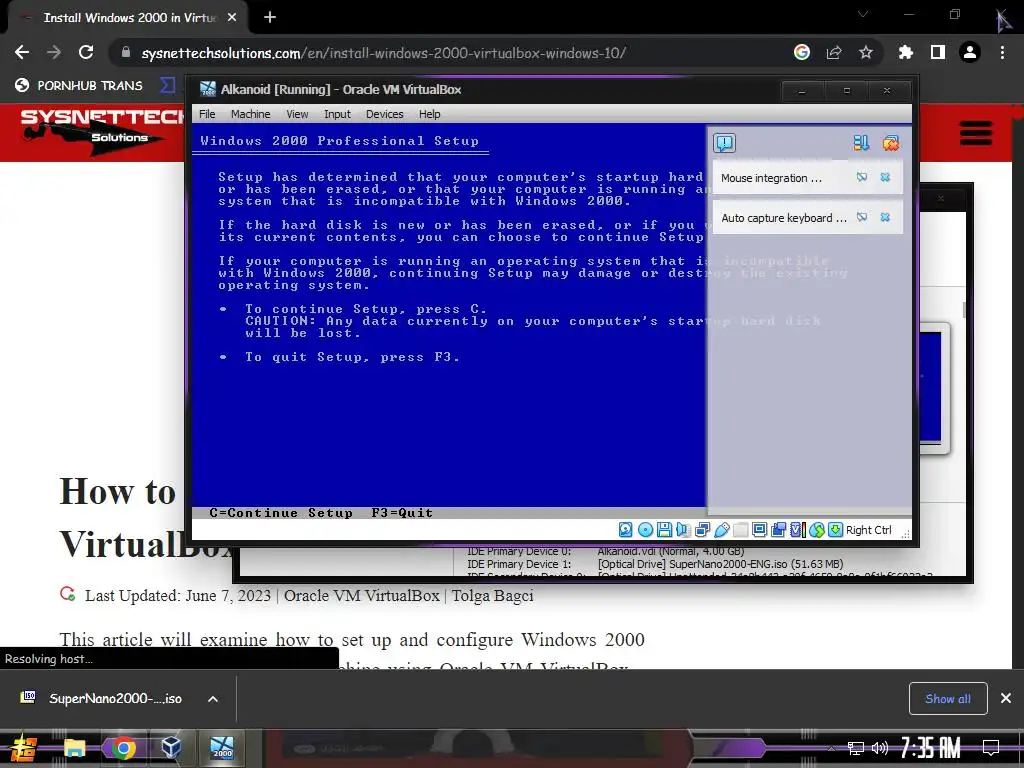
Task: Open the website hamburger menu
Action: [976, 133]
